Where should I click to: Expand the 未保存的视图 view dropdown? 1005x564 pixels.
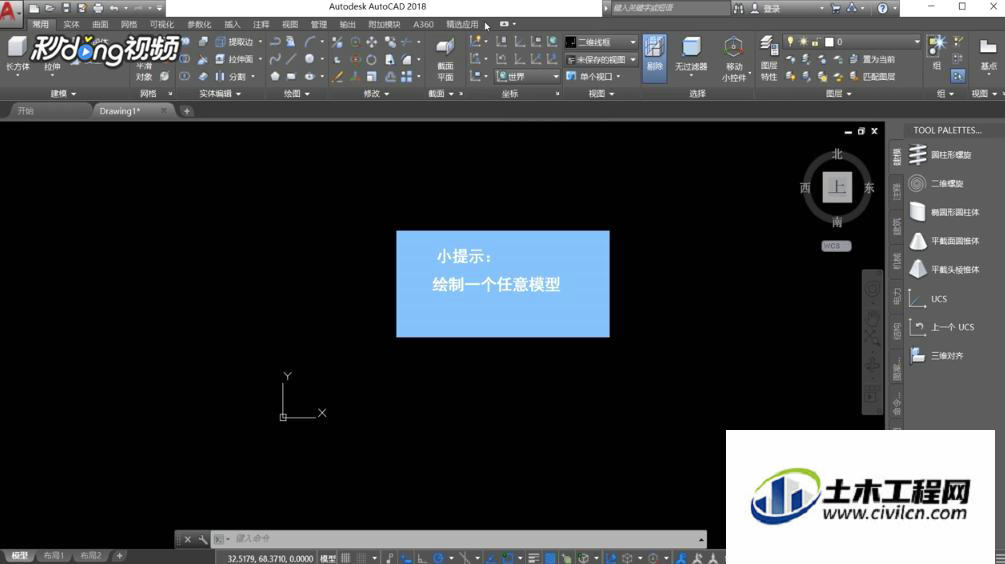[x=601, y=60]
